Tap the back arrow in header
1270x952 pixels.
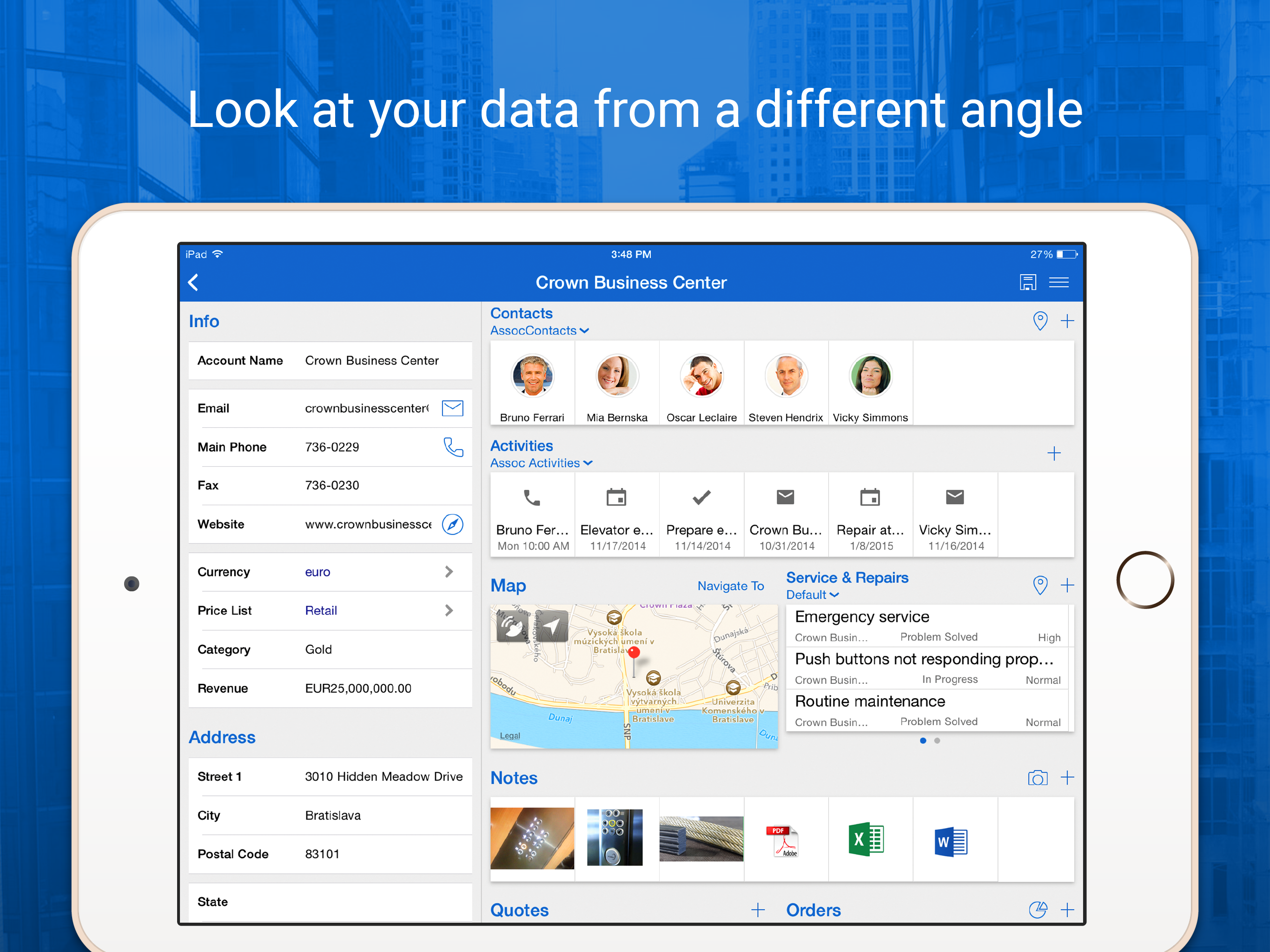194,283
